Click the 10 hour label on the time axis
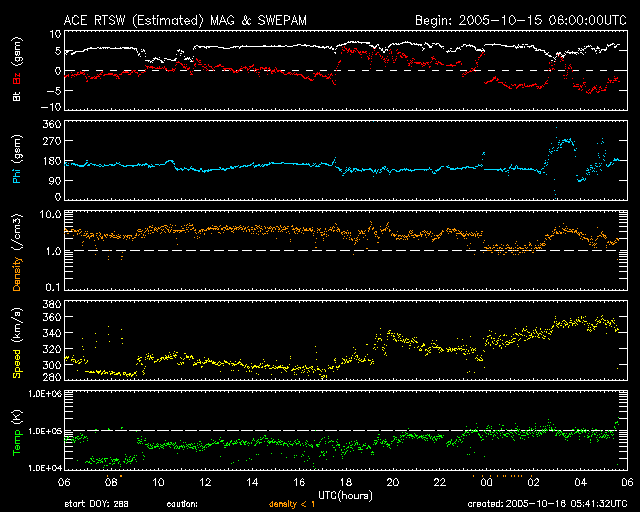 [x=158, y=483]
